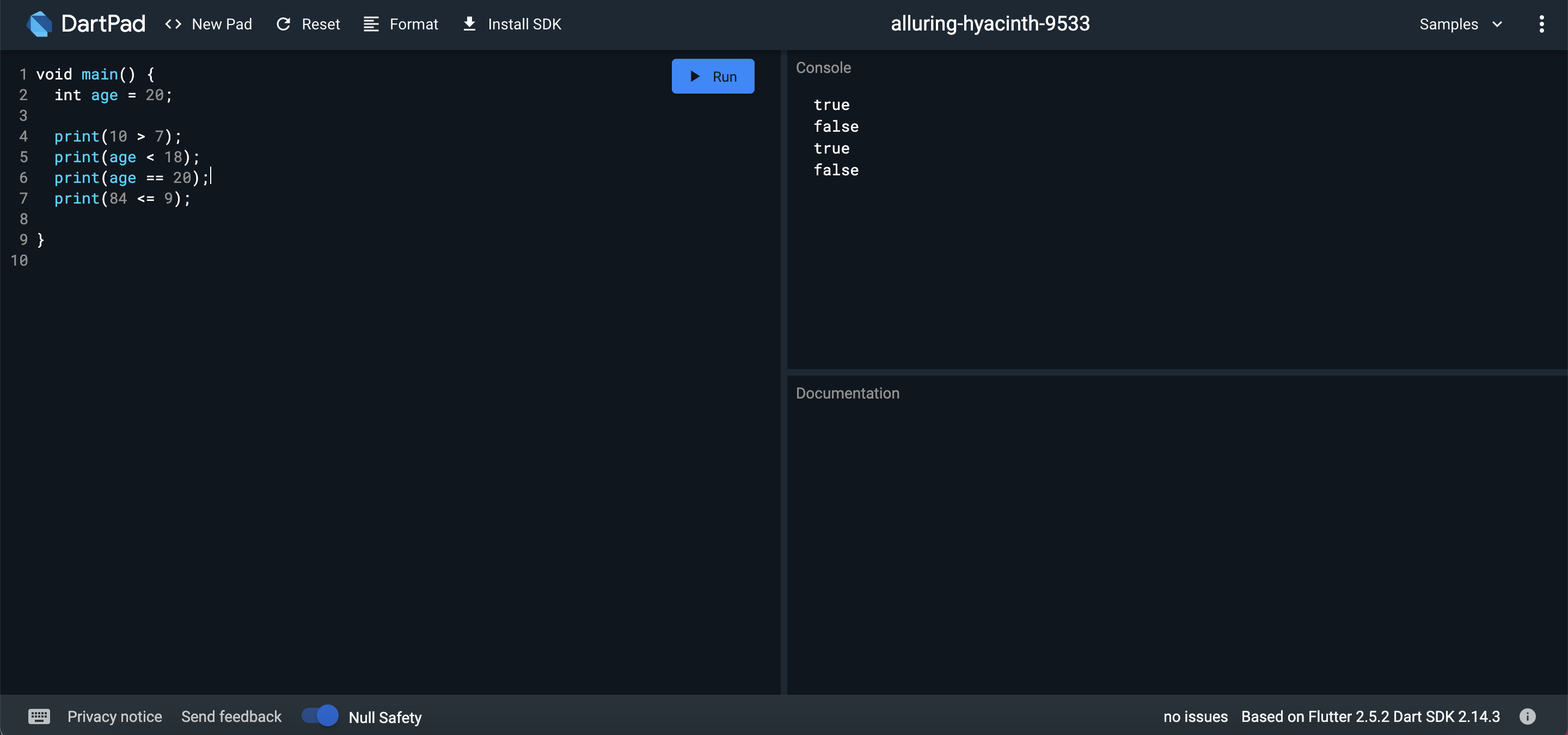Click the Reset circular arrow icon
Screen dimensions: 1568x735
pos(284,24)
